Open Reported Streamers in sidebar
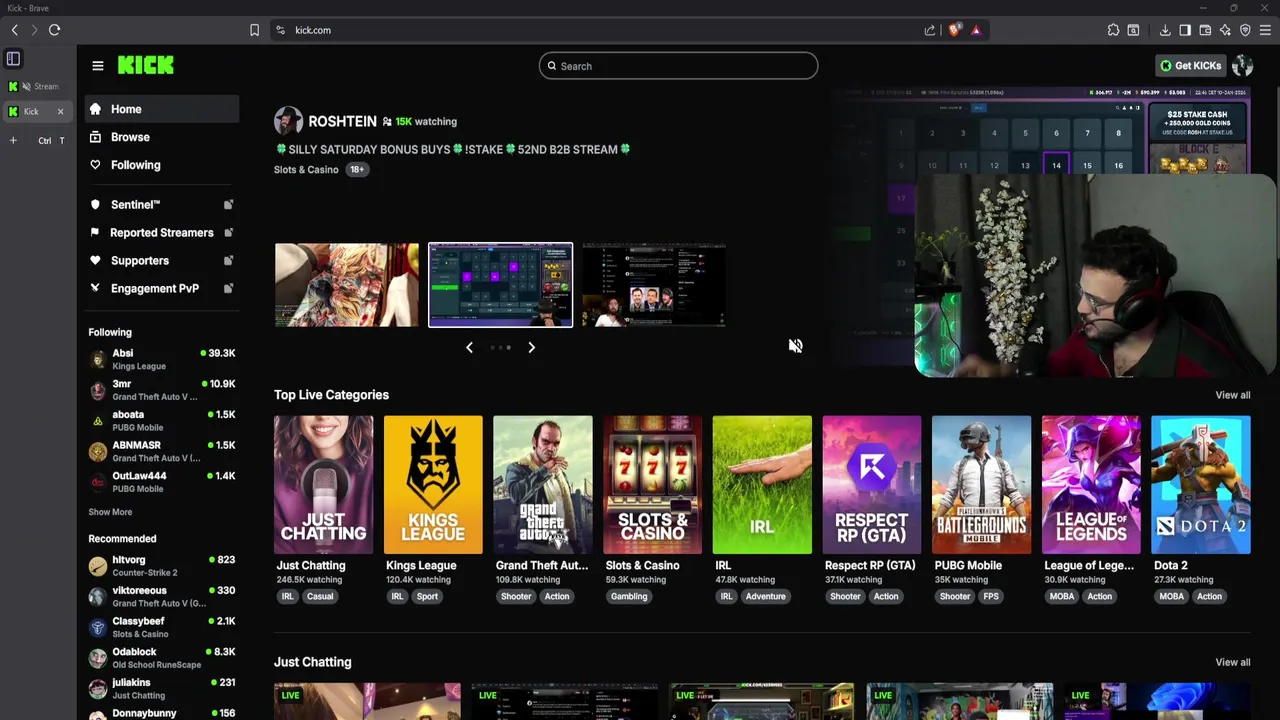The width and height of the screenshot is (1280, 720). coord(162,232)
